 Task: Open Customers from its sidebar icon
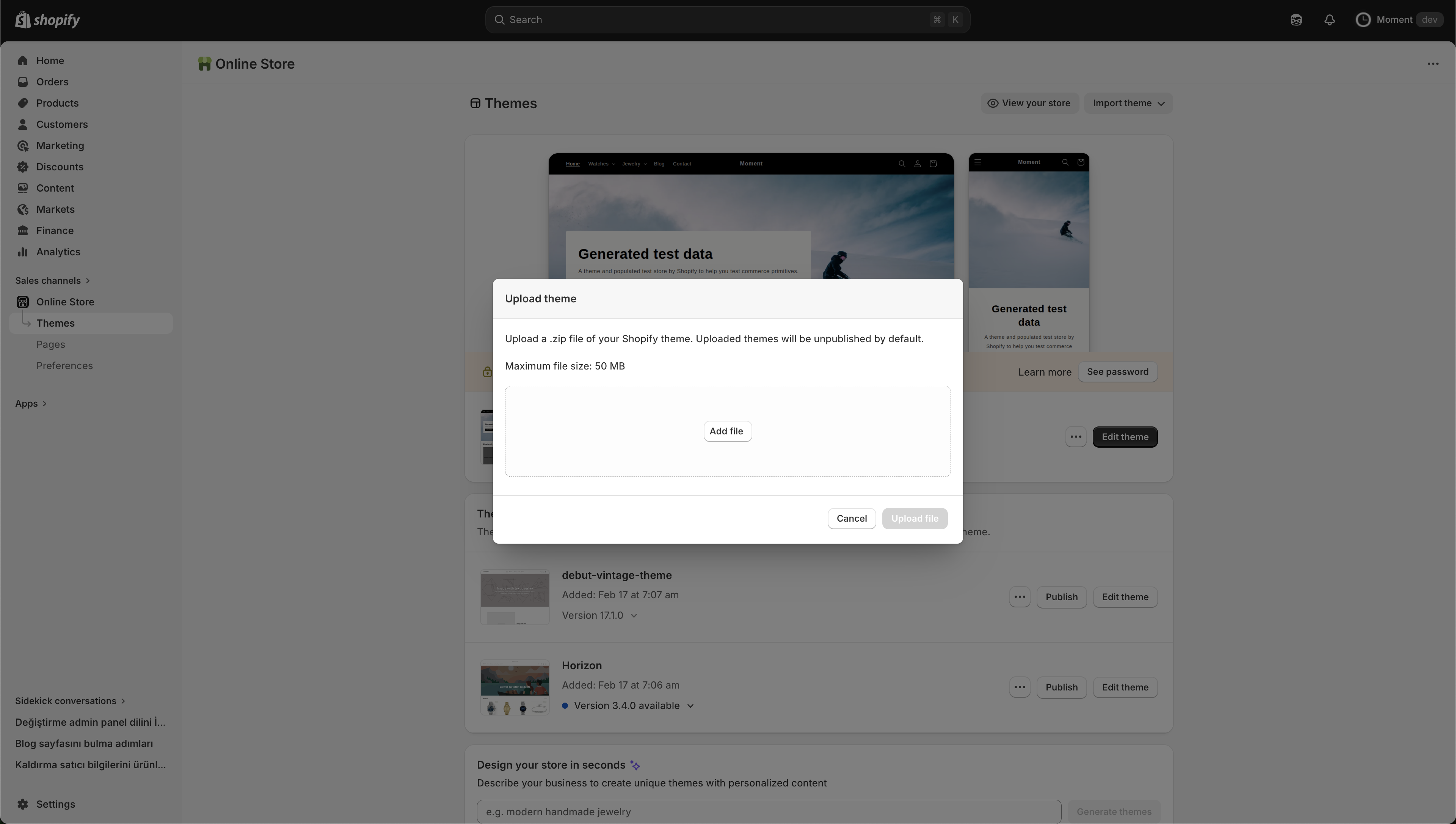[x=23, y=124]
